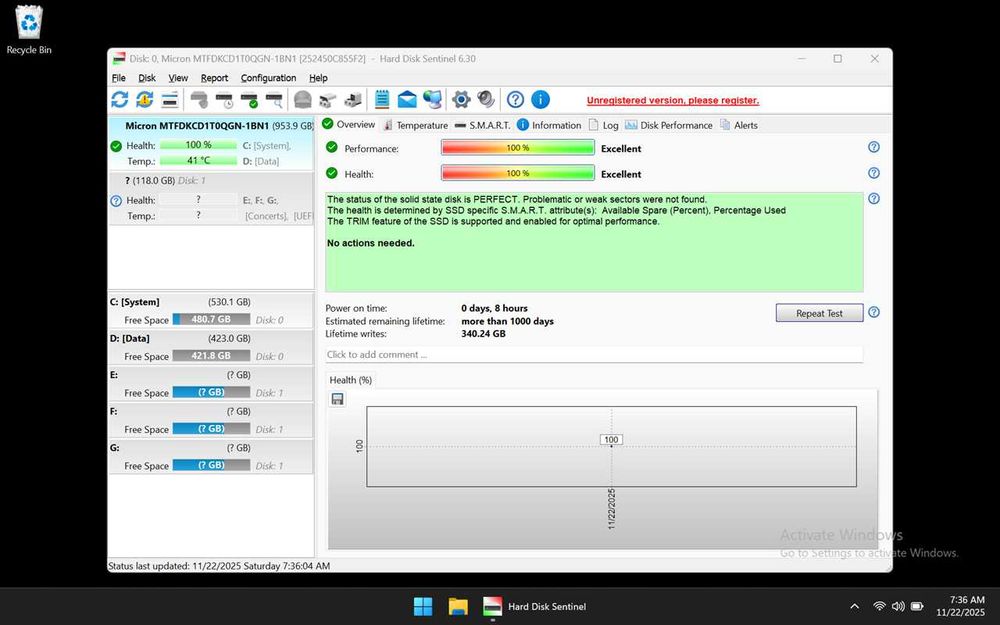Click the disk with clock toolbar icon
Viewport: 1000px width, 625px height.
224,99
